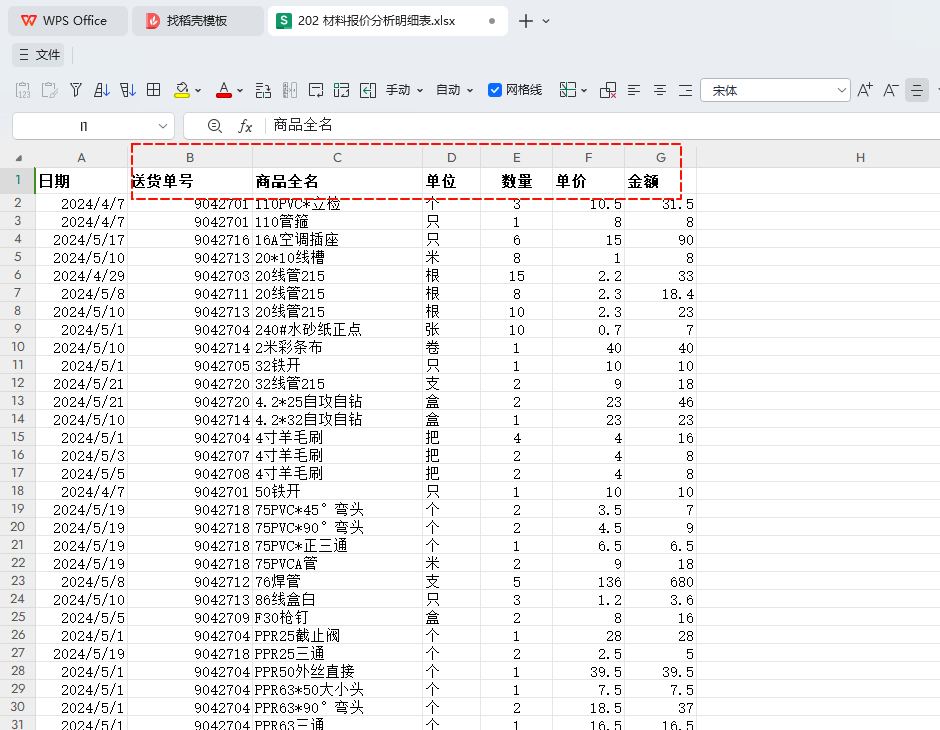Click the cell 240#水砂纸正点
940x730 pixels.
tap(338, 330)
